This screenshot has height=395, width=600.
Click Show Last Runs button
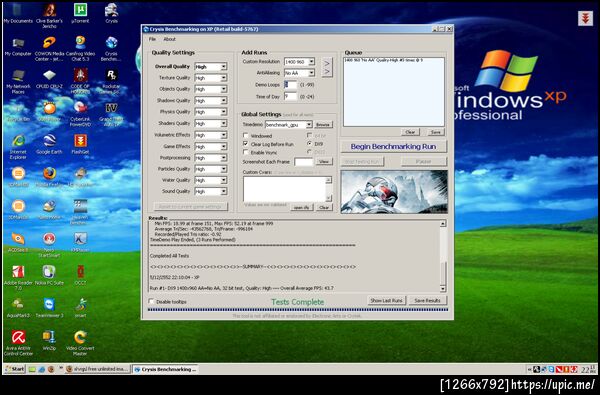(x=386, y=300)
